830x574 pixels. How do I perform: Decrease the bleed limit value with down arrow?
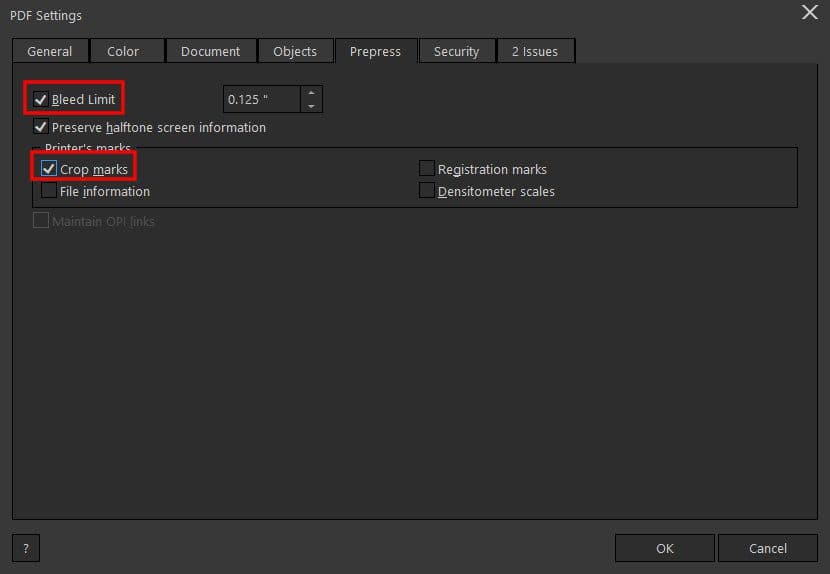(311, 105)
